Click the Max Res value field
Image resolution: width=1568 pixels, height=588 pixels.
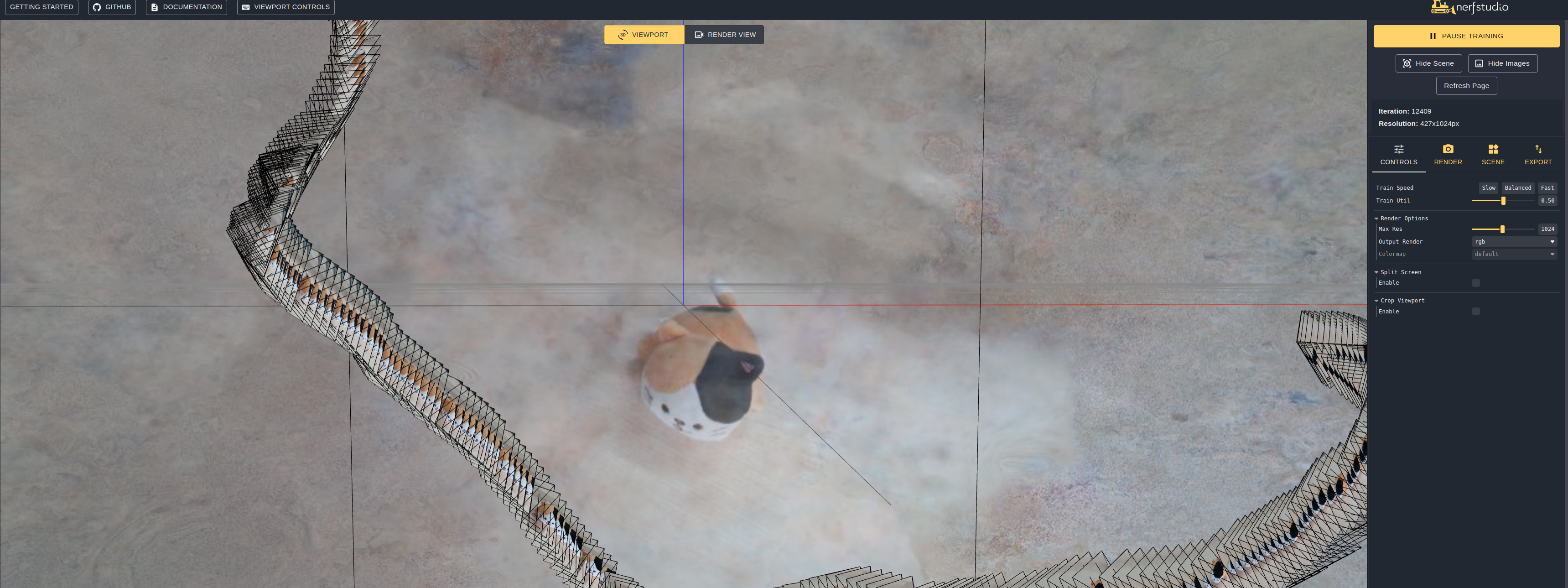[1547, 229]
